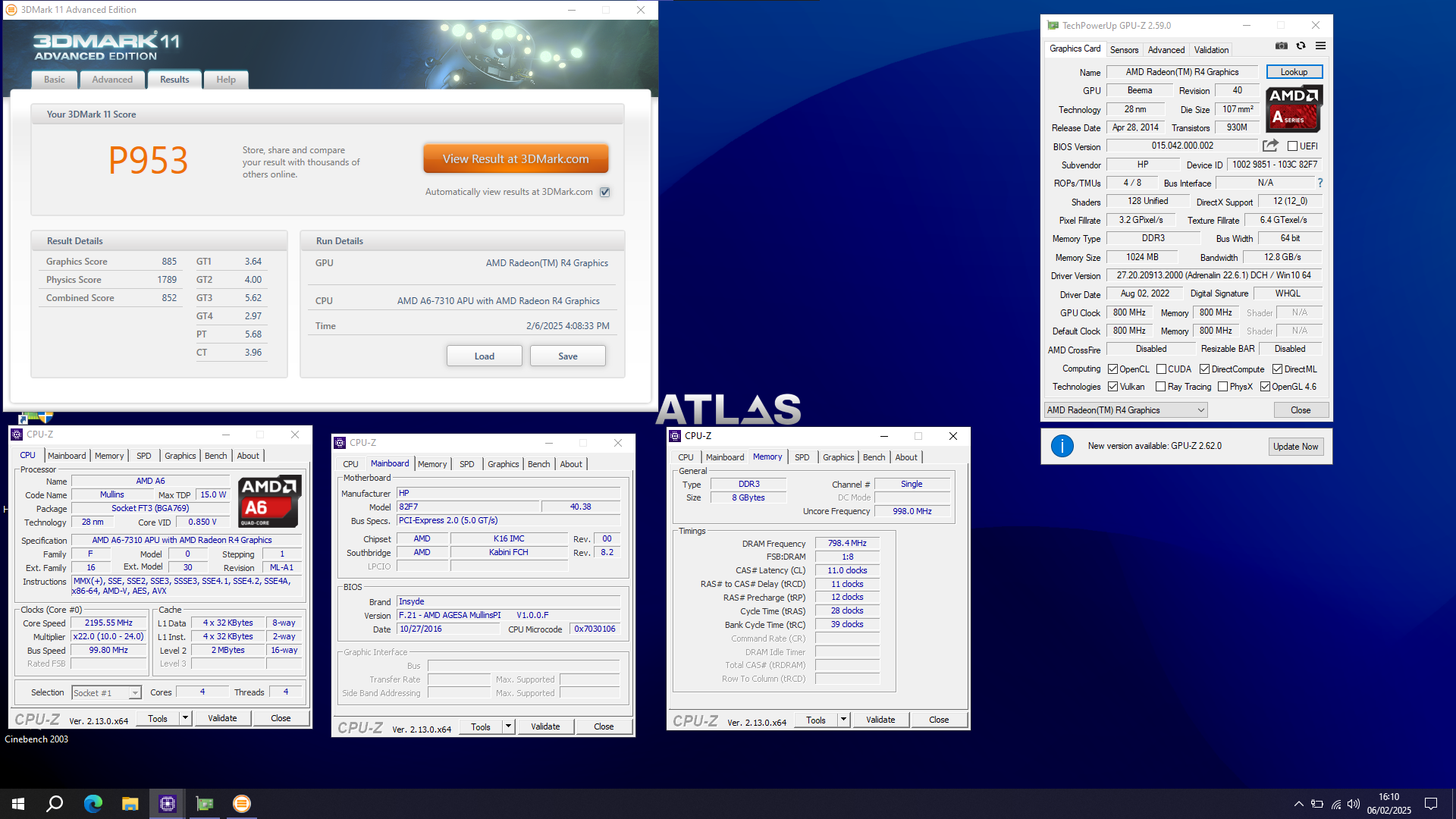1456x819 pixels.
Task: Switch to Validation tab in GPU-Z
Action: [x=1211, y=50]
